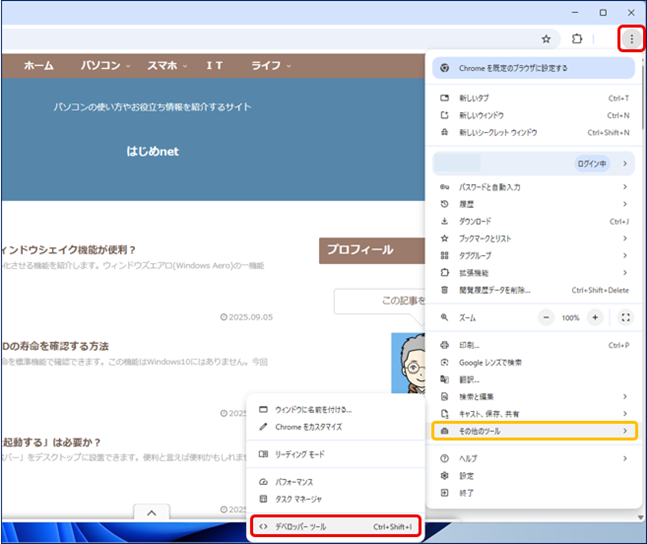Screen dimensions: 647x544
Task: Open タスク マネージャ entry
Action: click(336, 499)
